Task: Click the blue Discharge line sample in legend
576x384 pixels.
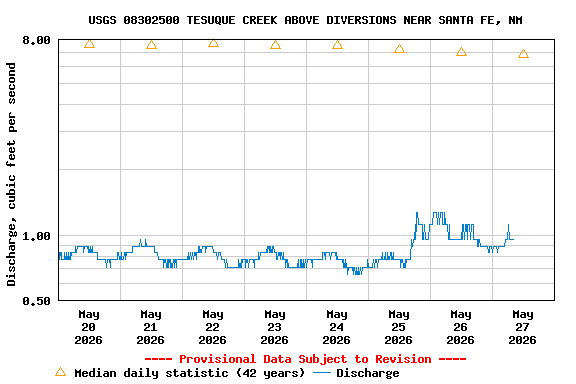Action: [x=322, y=373]
